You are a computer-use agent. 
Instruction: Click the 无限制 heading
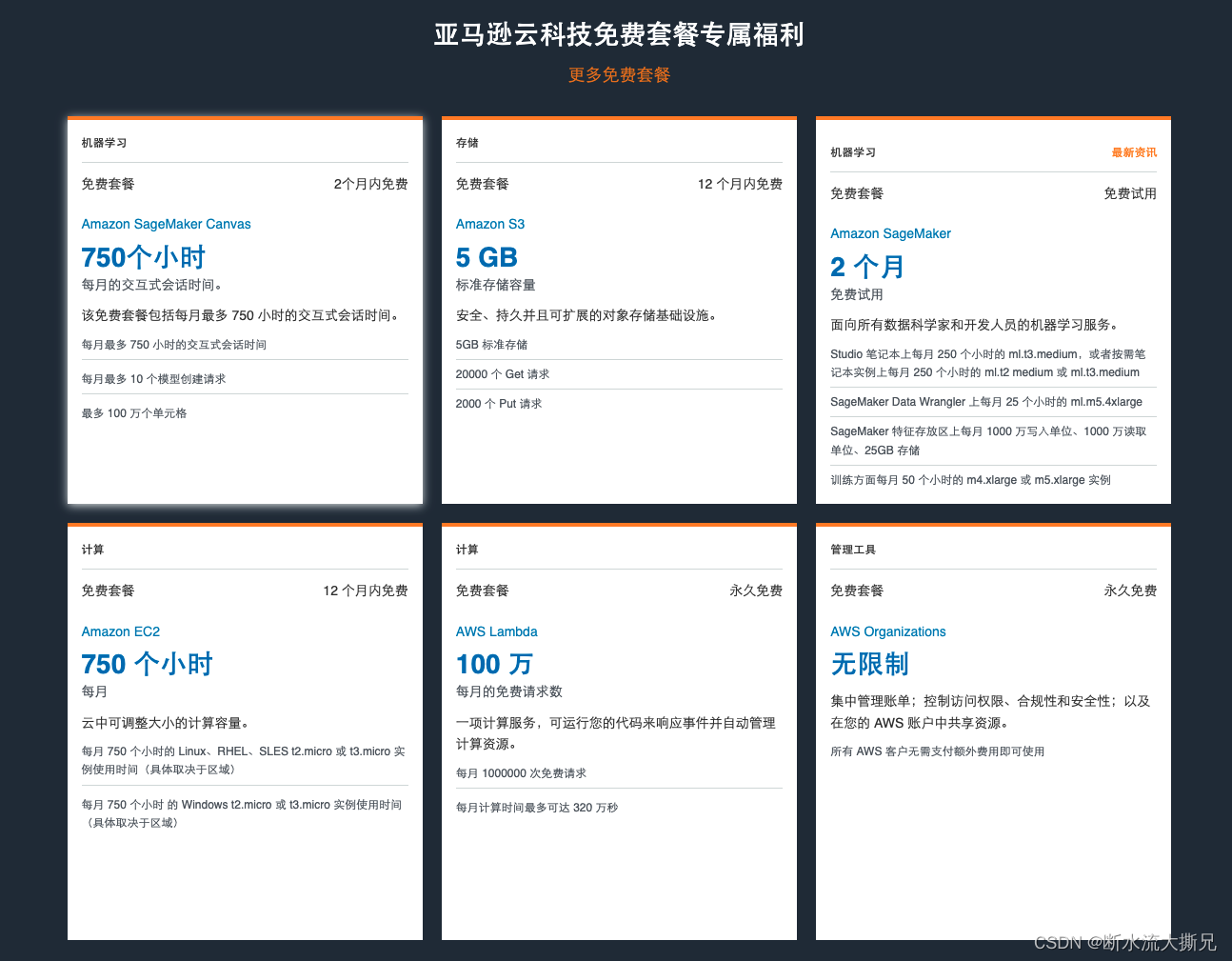point(869,664)
